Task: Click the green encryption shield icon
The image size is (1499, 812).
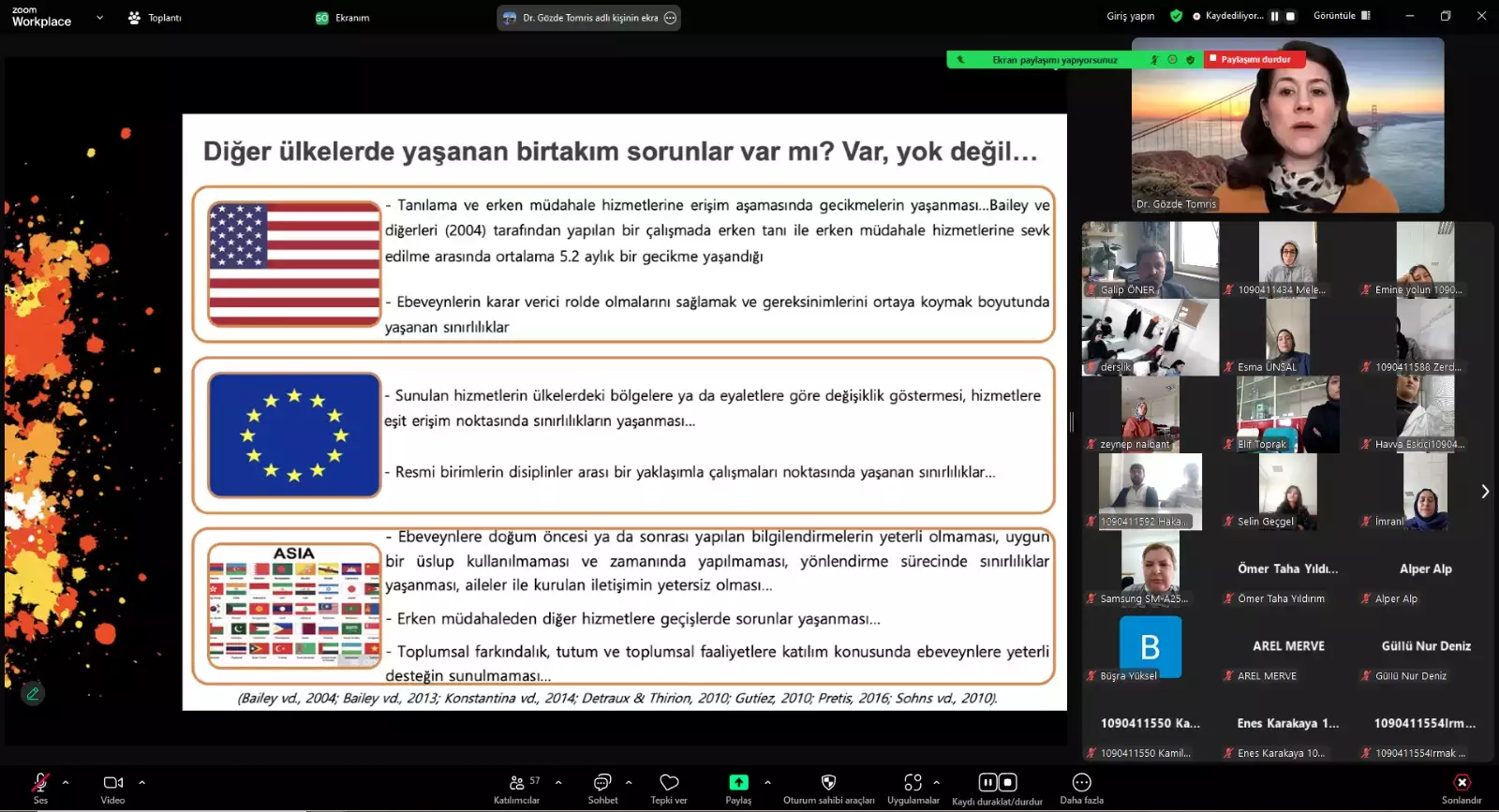Action: click(1176, 16)
